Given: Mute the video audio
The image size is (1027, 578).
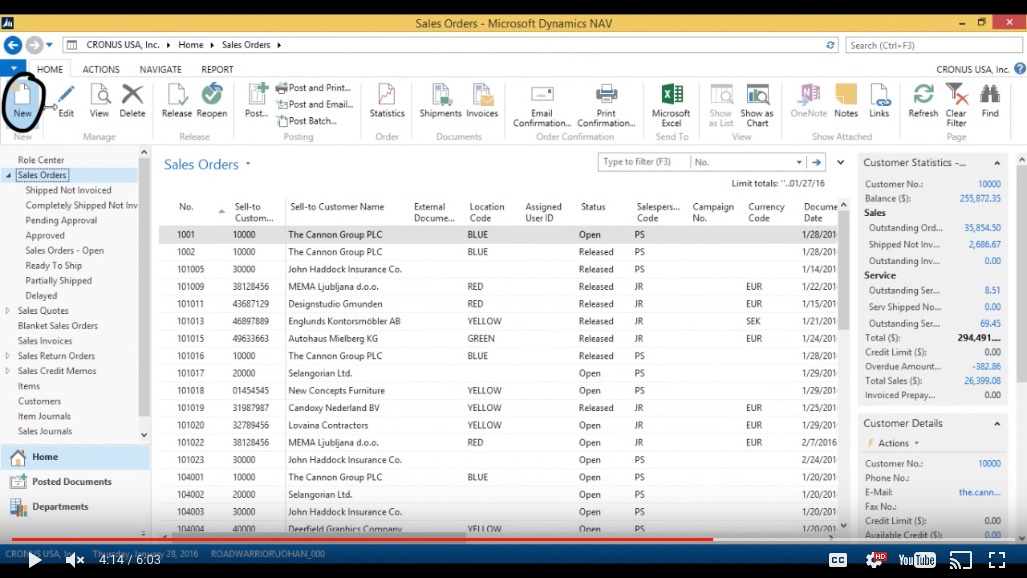Looking at the screenshot, I should pyautogui.click(x=74, y=560).
